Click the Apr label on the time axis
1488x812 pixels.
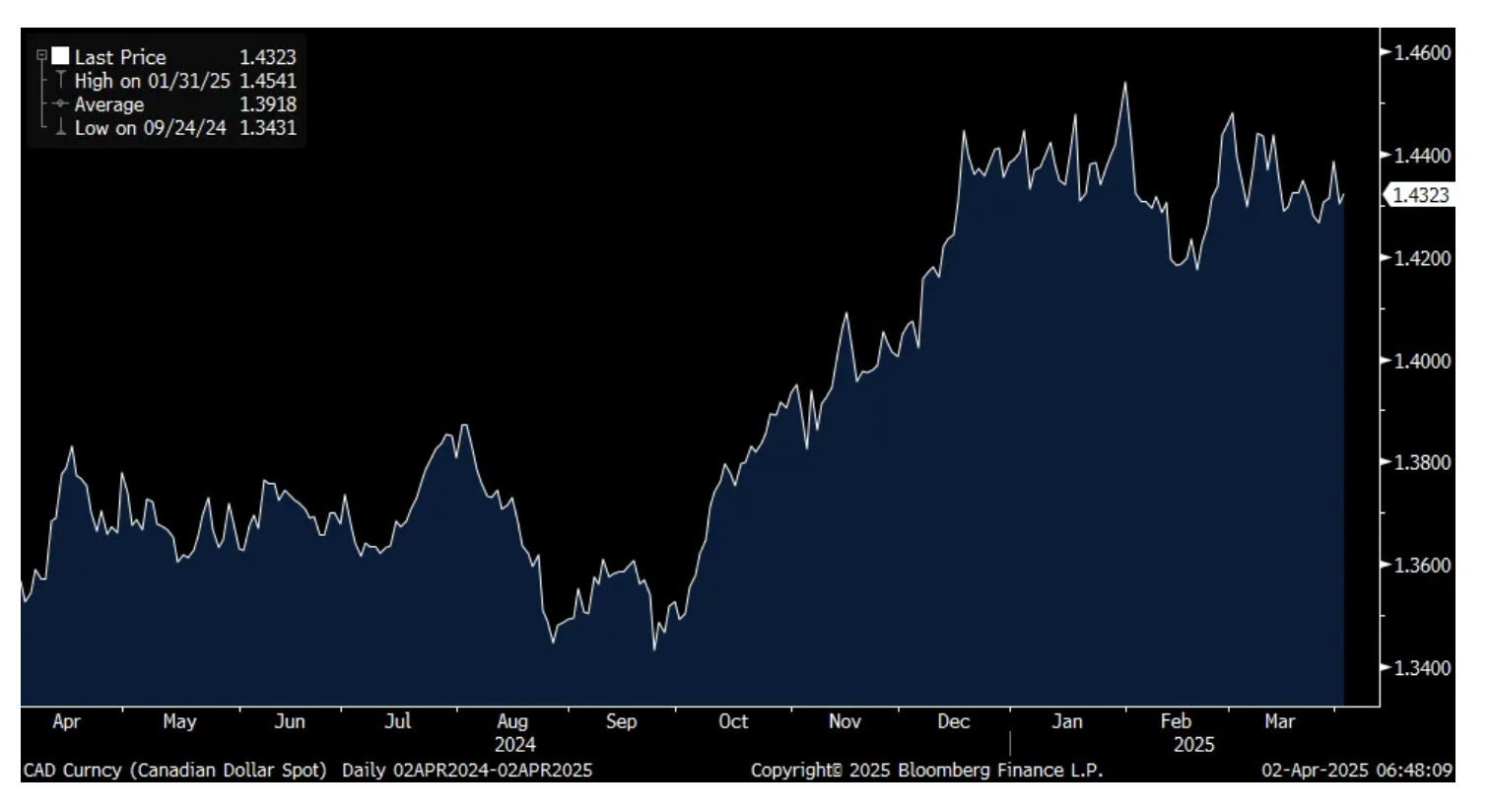click(x=66, y=721)
